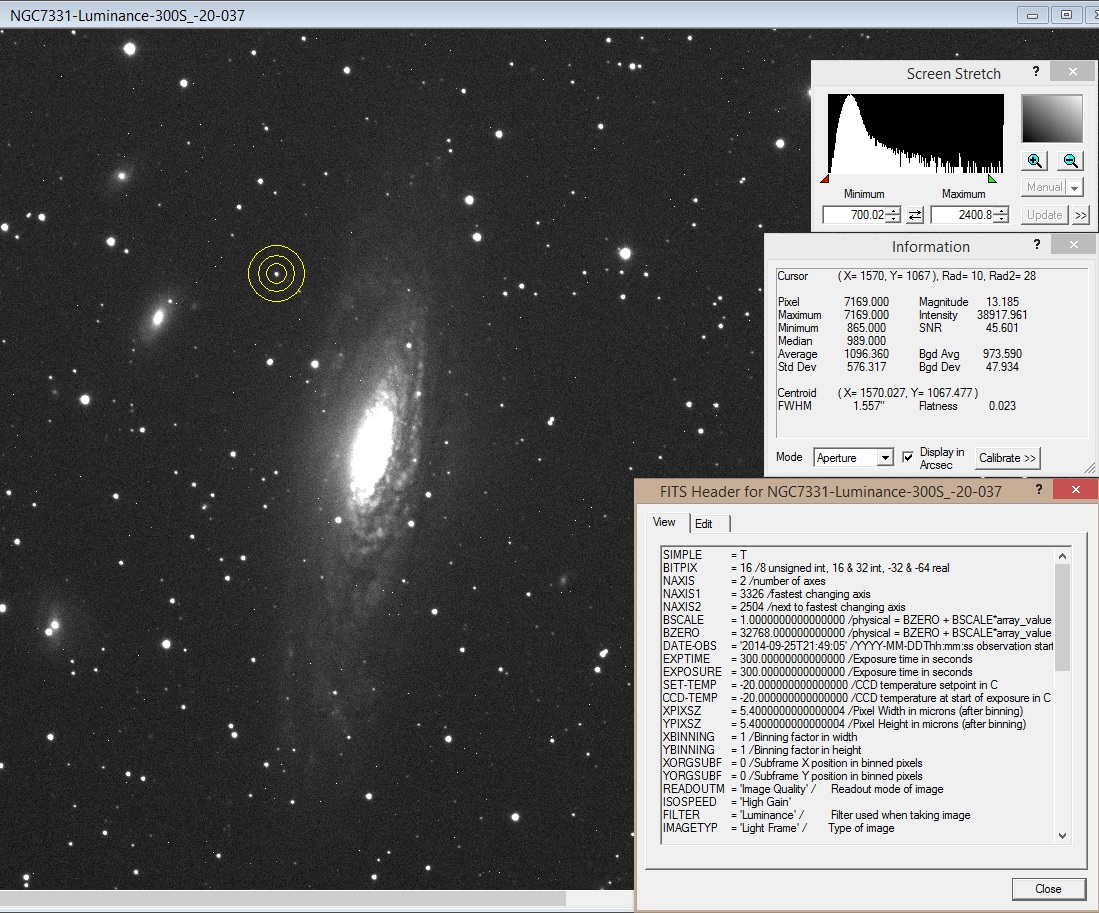1099x913 pixels.
Task: Expand Screen Stretch options with >> button
Action: tap(1081, 215)
